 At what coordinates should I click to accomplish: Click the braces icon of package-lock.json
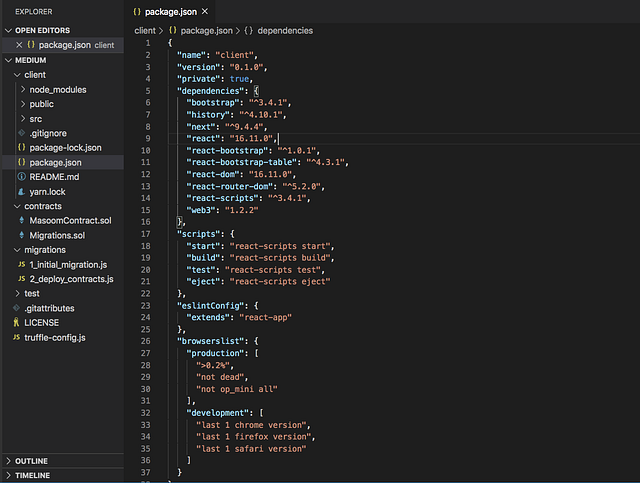coord(22,147)
